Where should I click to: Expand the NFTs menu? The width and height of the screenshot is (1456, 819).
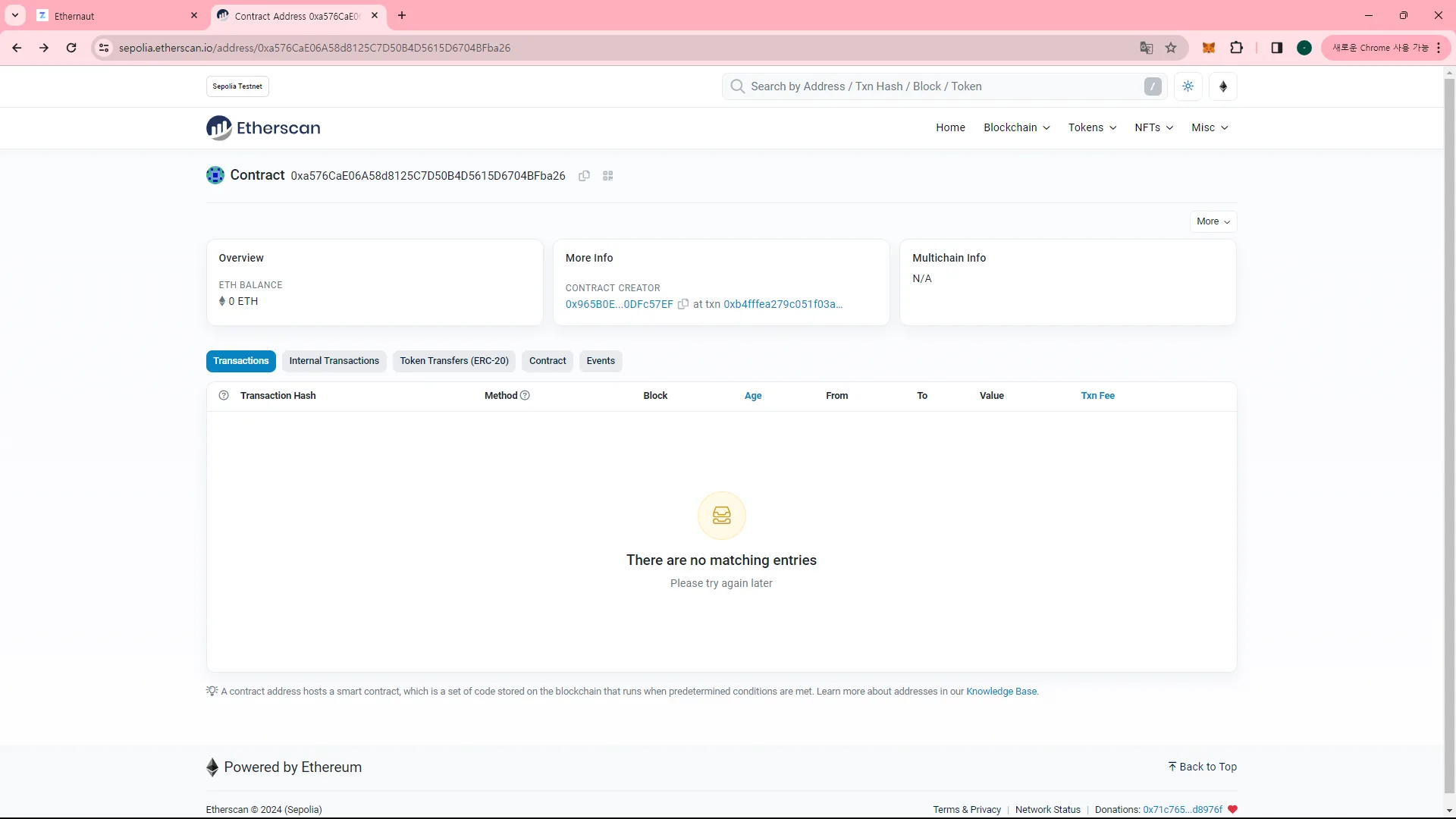pyautogui.click(x=1154, y=128)
